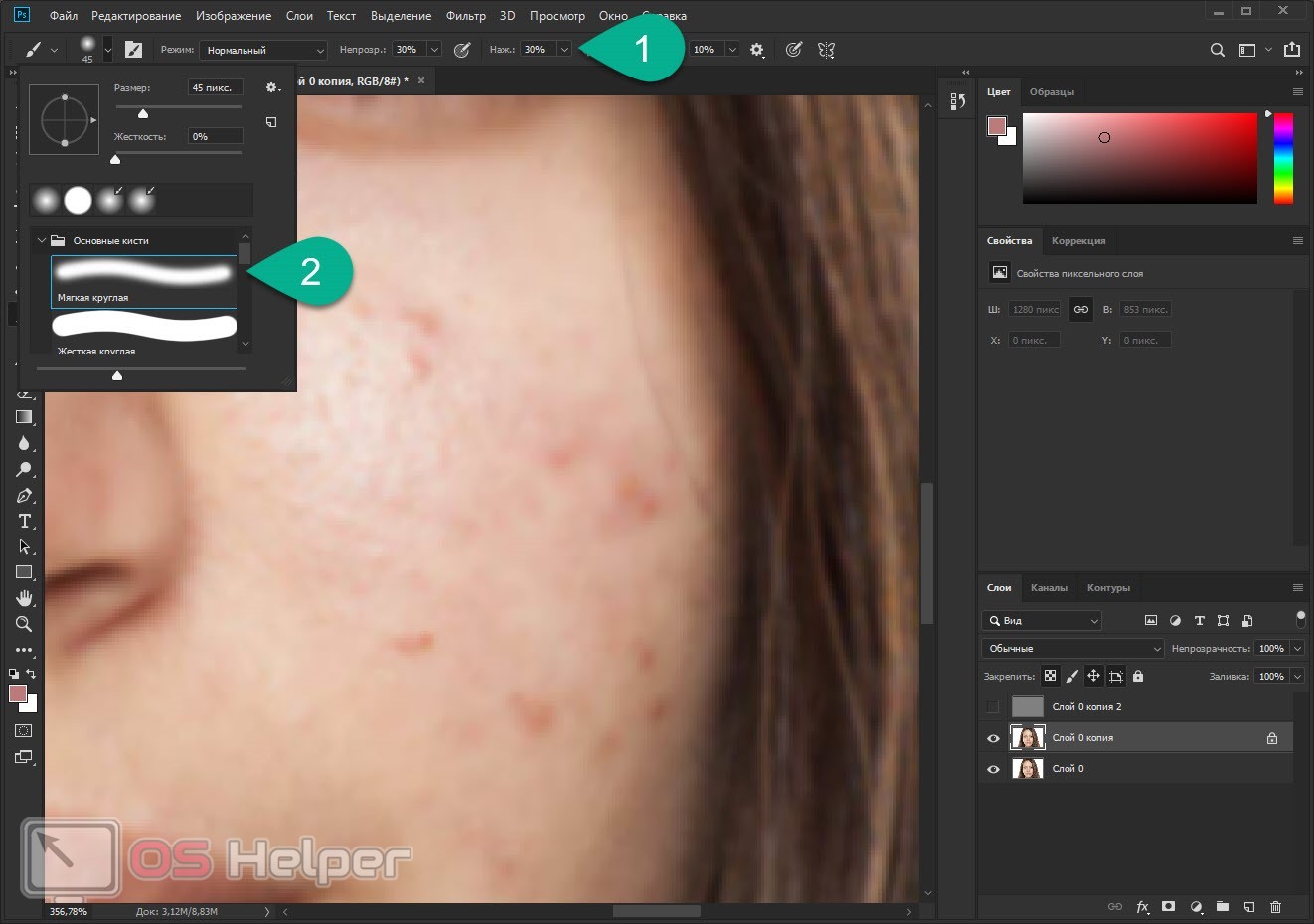Select the Type tool

24,521
